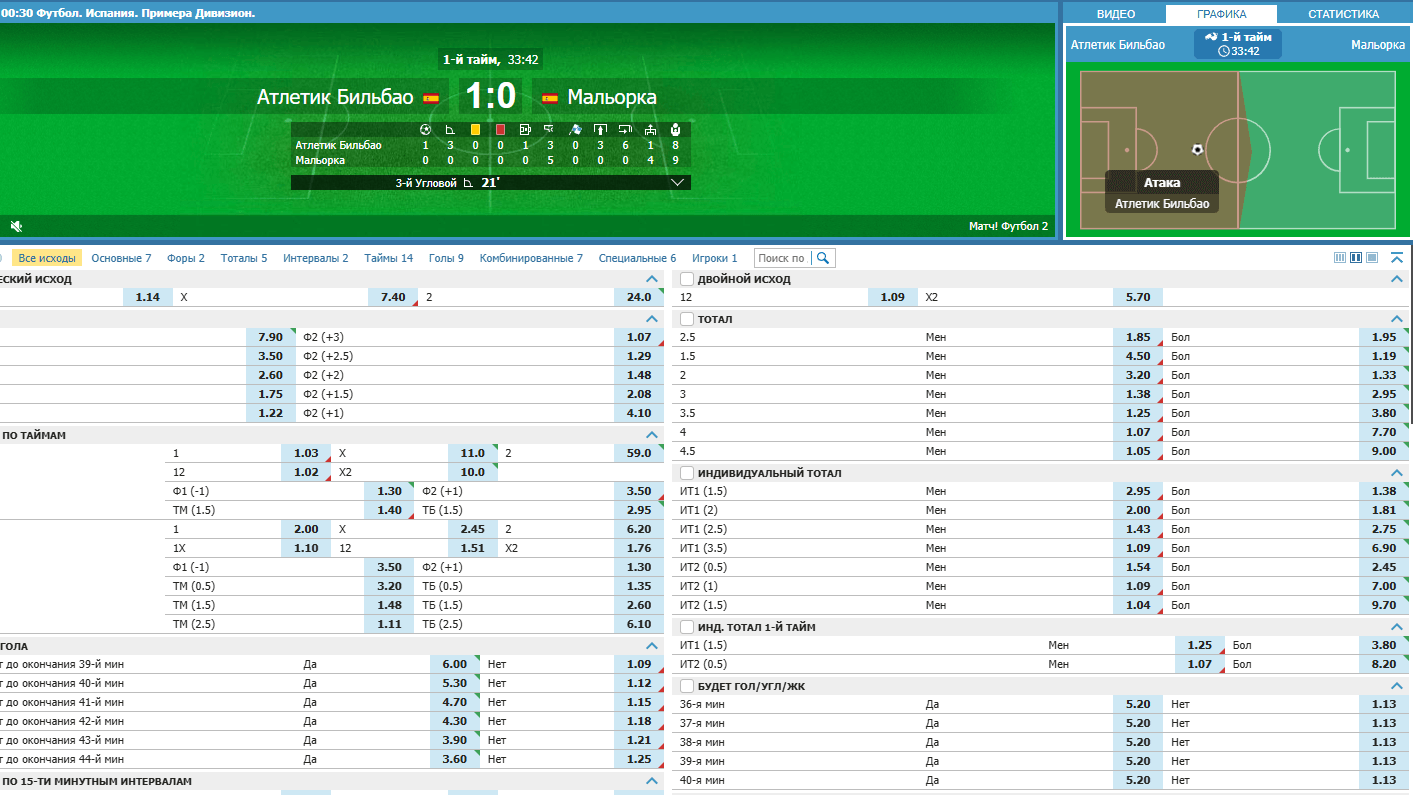The width and height of the screenshot is (1413, 795).
Task: Select the Таймы 14 market tab
Action: (389, 258)
